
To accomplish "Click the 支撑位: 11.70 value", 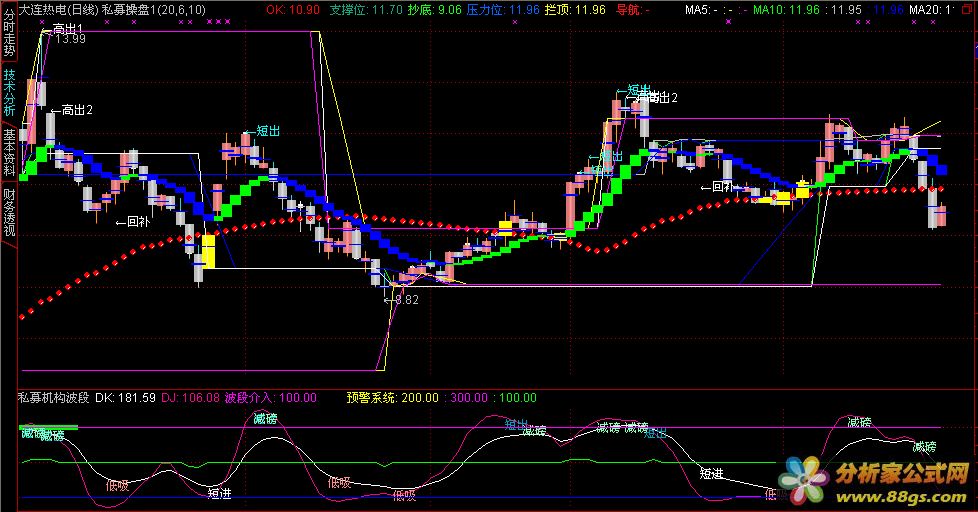I will coord(366,9).
